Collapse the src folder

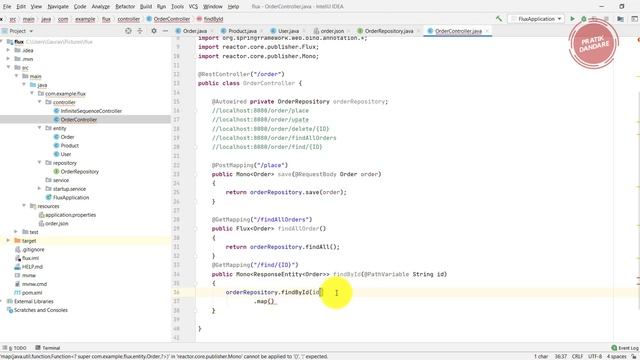click(8, 67)
